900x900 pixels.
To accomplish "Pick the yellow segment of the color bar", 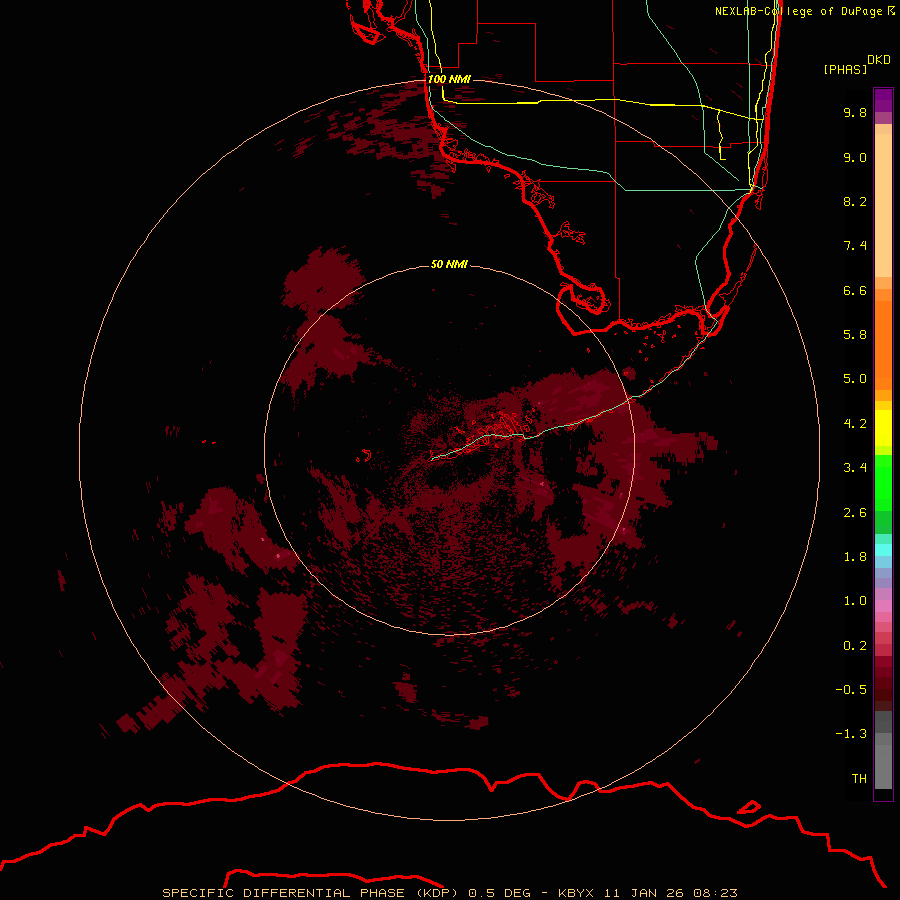I will (883, 428).
